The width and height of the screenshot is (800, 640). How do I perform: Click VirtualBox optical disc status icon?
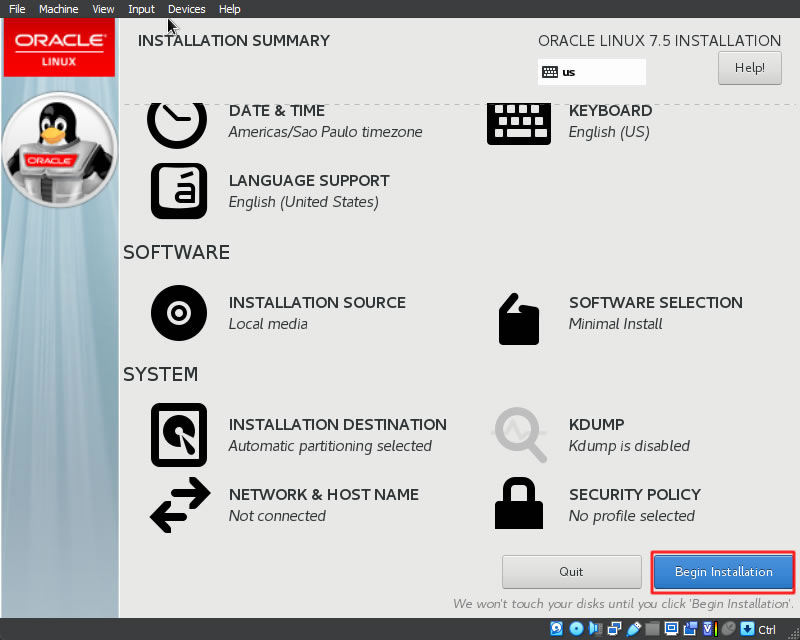tap(576, 629)
